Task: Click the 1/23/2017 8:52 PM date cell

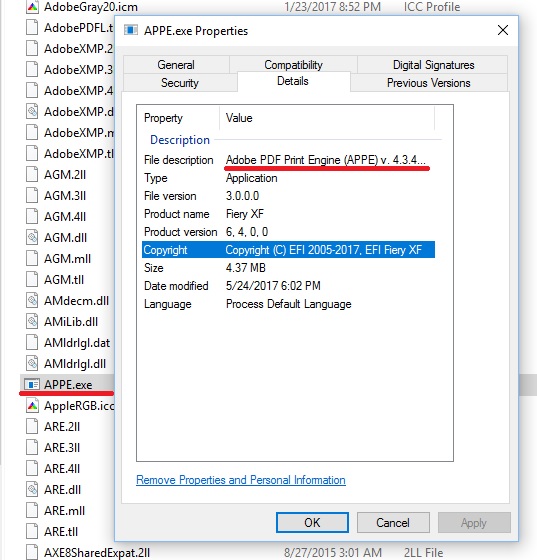Action: tap(332, 6)
